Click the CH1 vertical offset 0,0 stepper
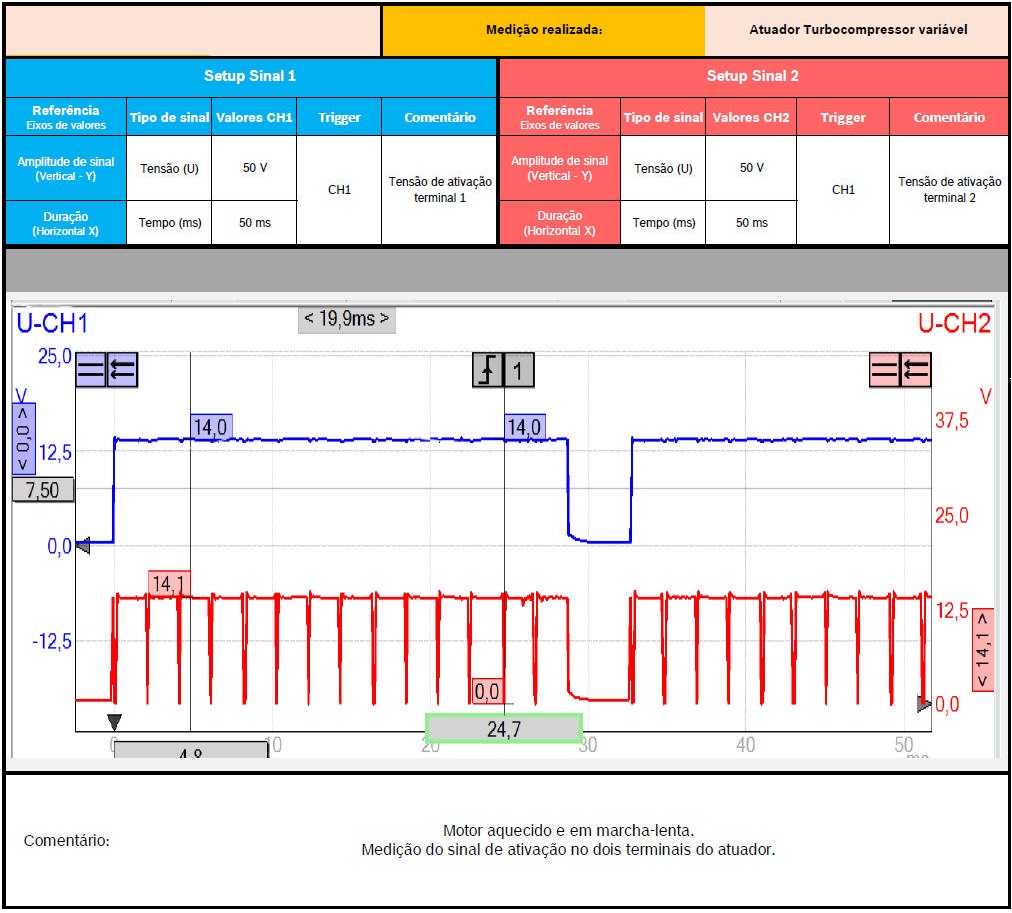1012x913 pixels. click(24, 438)
